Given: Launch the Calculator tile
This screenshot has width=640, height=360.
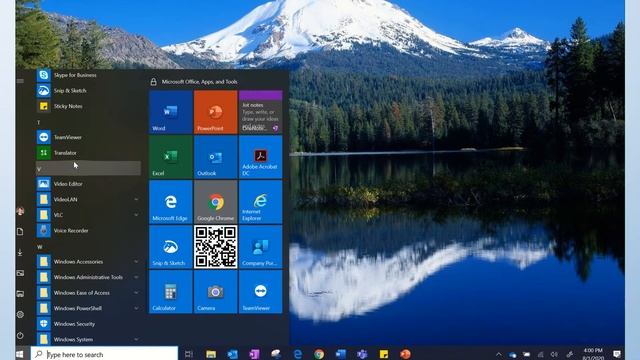Looking at the screenshot, I should (x=171, y=292).
